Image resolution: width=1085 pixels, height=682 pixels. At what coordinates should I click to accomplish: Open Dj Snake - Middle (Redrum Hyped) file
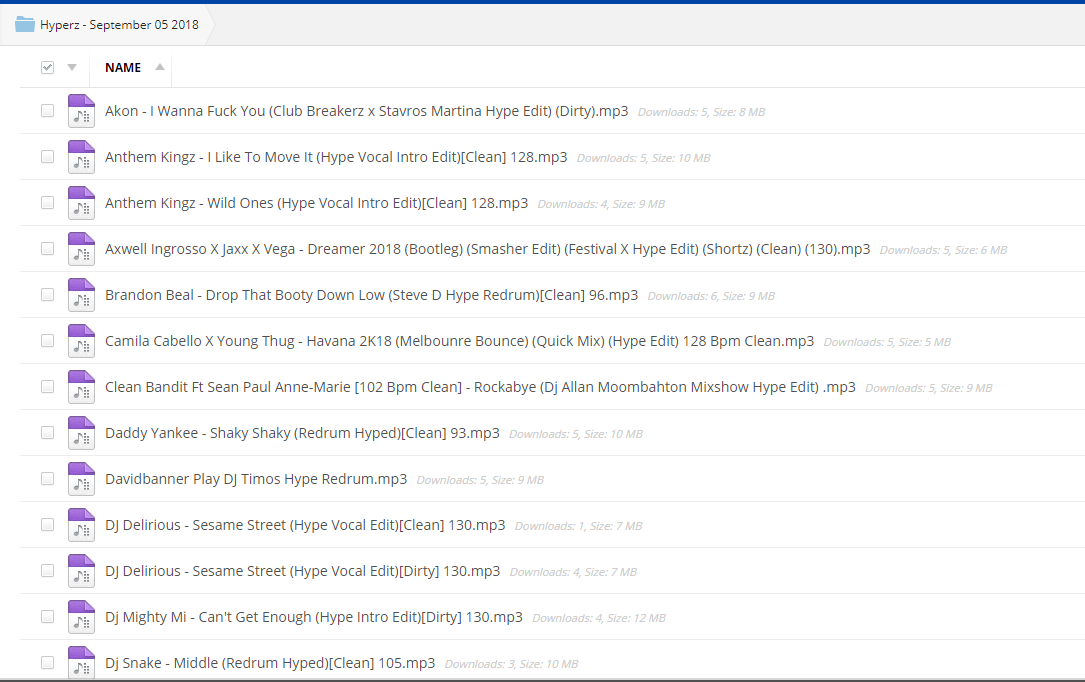270,663
